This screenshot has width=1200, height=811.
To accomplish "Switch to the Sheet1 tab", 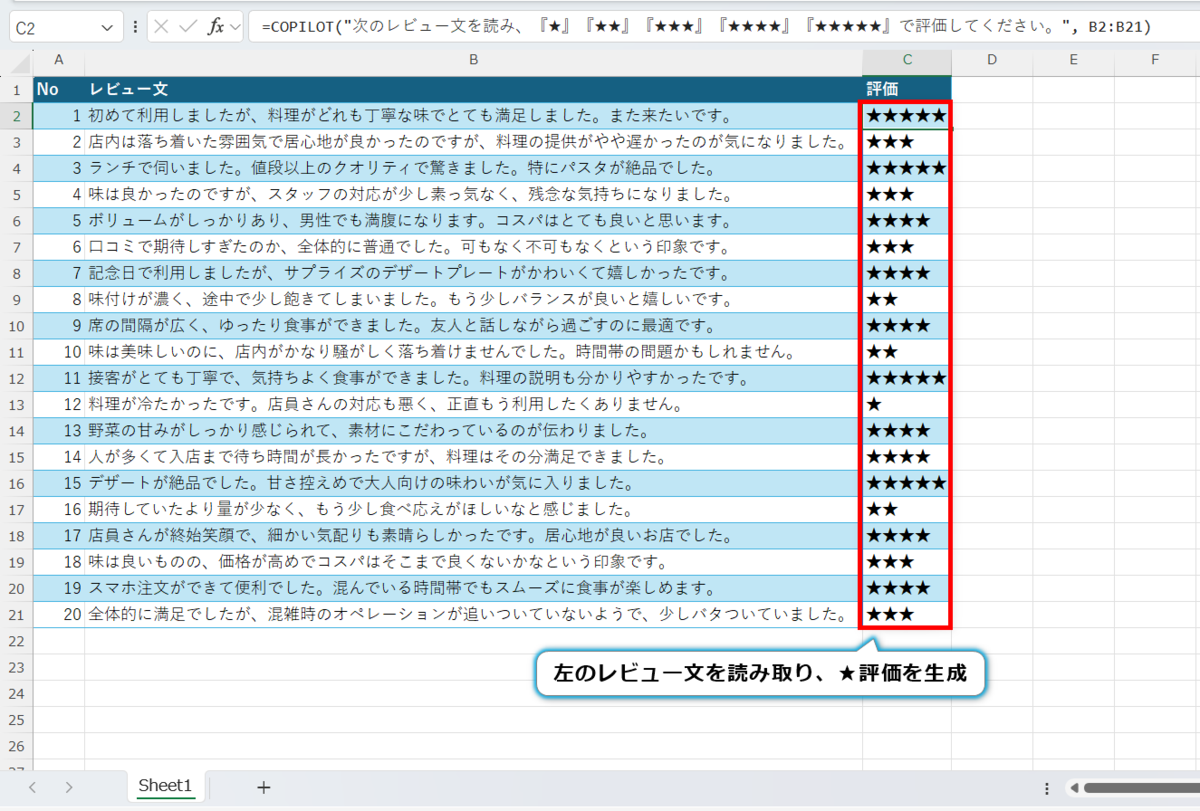I will 165,786.
